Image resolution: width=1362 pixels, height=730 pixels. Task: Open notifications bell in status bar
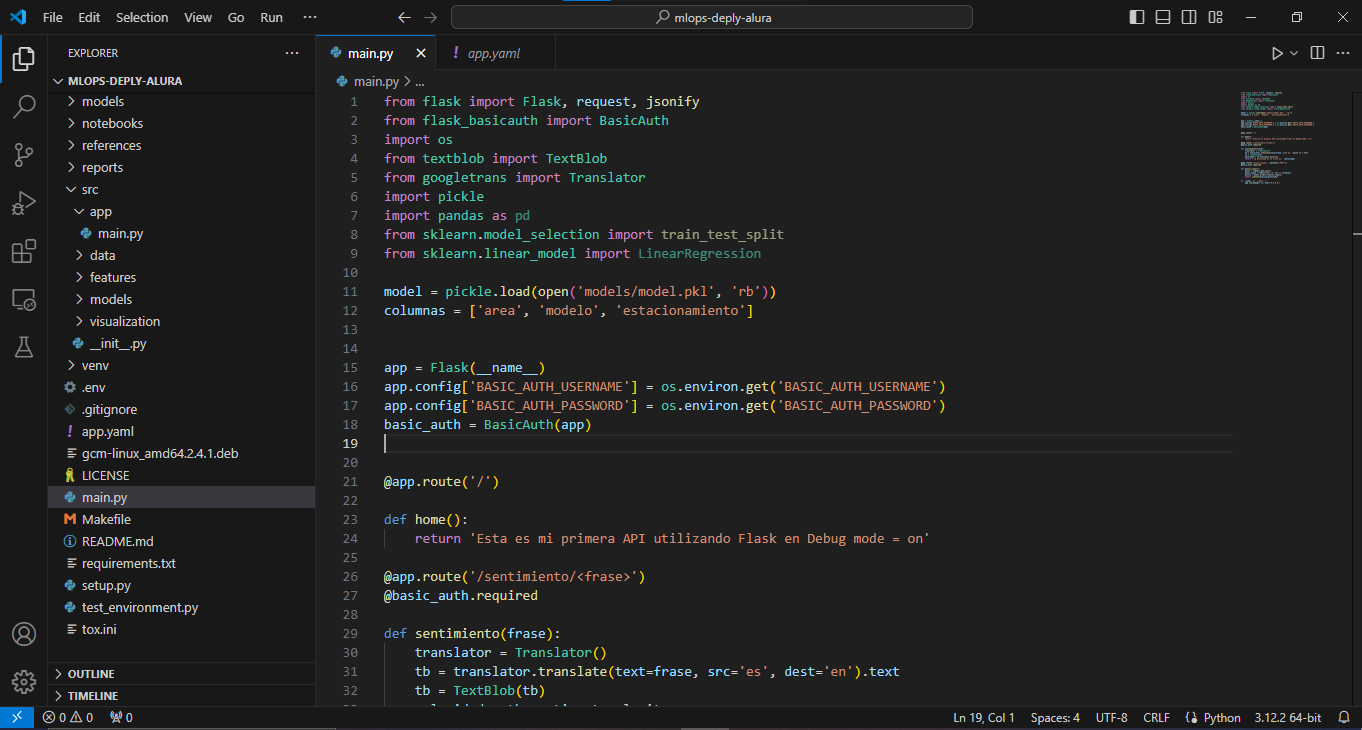[x=1343, y=717]
